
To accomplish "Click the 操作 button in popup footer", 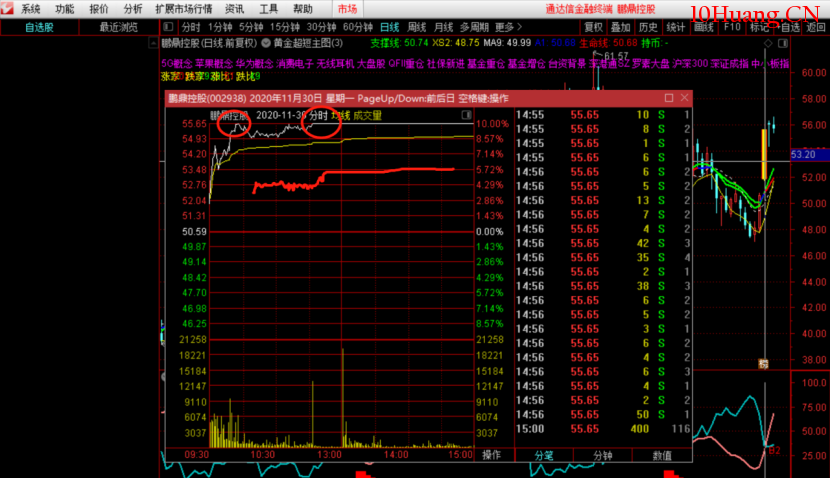I will click(491, 455).
